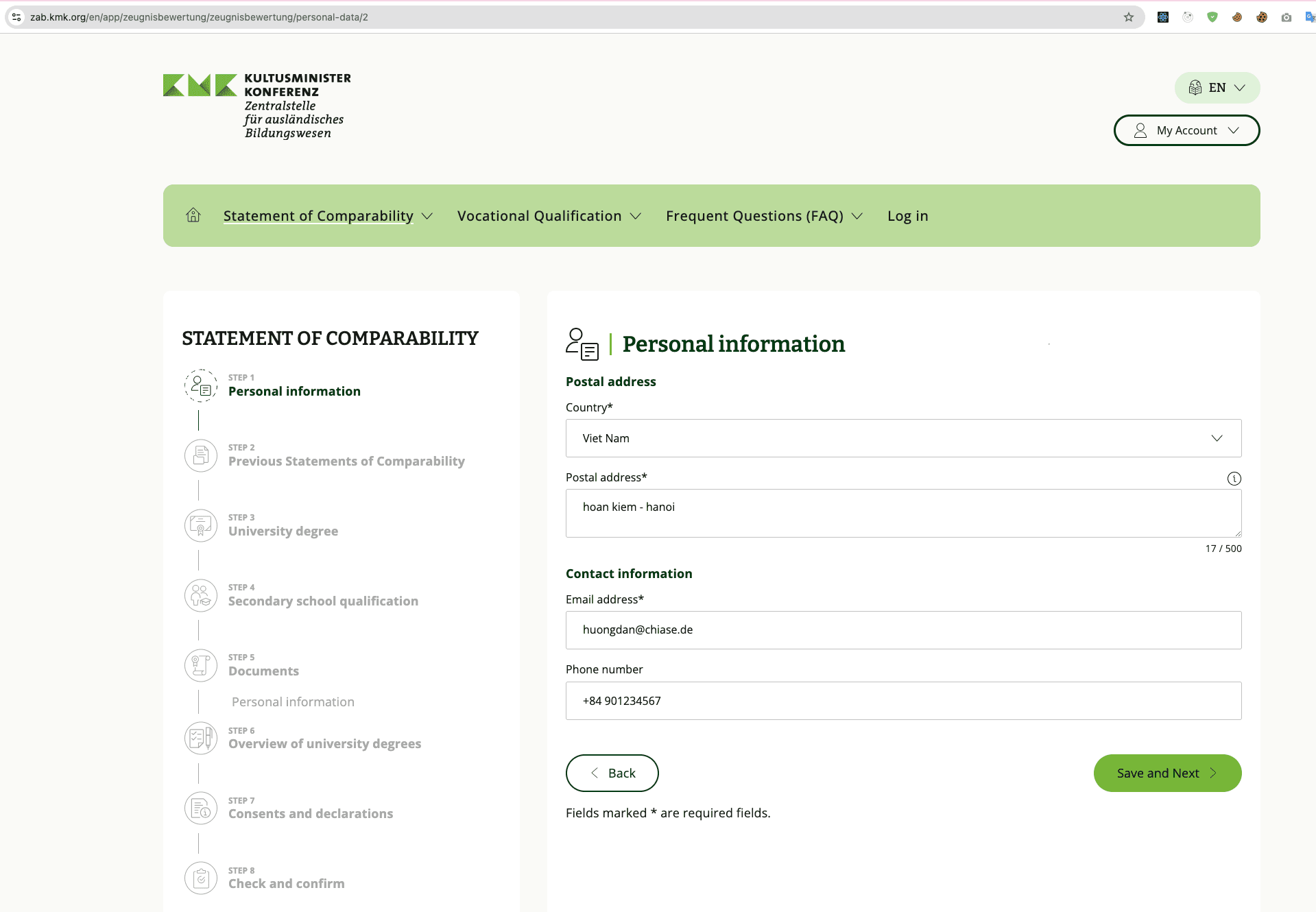Click the Step 4 Secondary school qualification icon
The width and height of the screenshot is (1316, 912).
pyautogui.click(x=200, y=595)
